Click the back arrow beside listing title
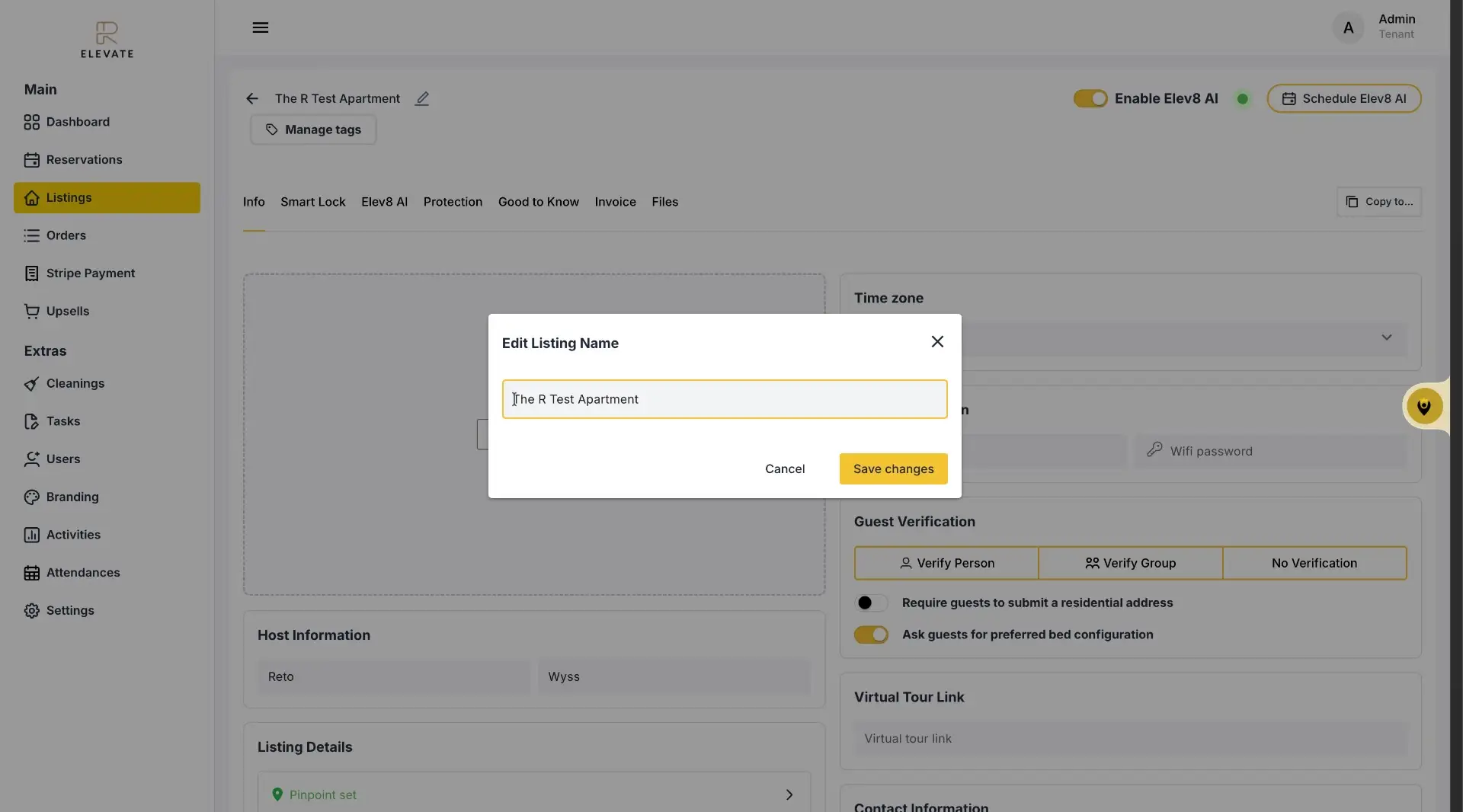Viewport: 1463px width, 812px height. pyautogui.click(x=252, y=98)
